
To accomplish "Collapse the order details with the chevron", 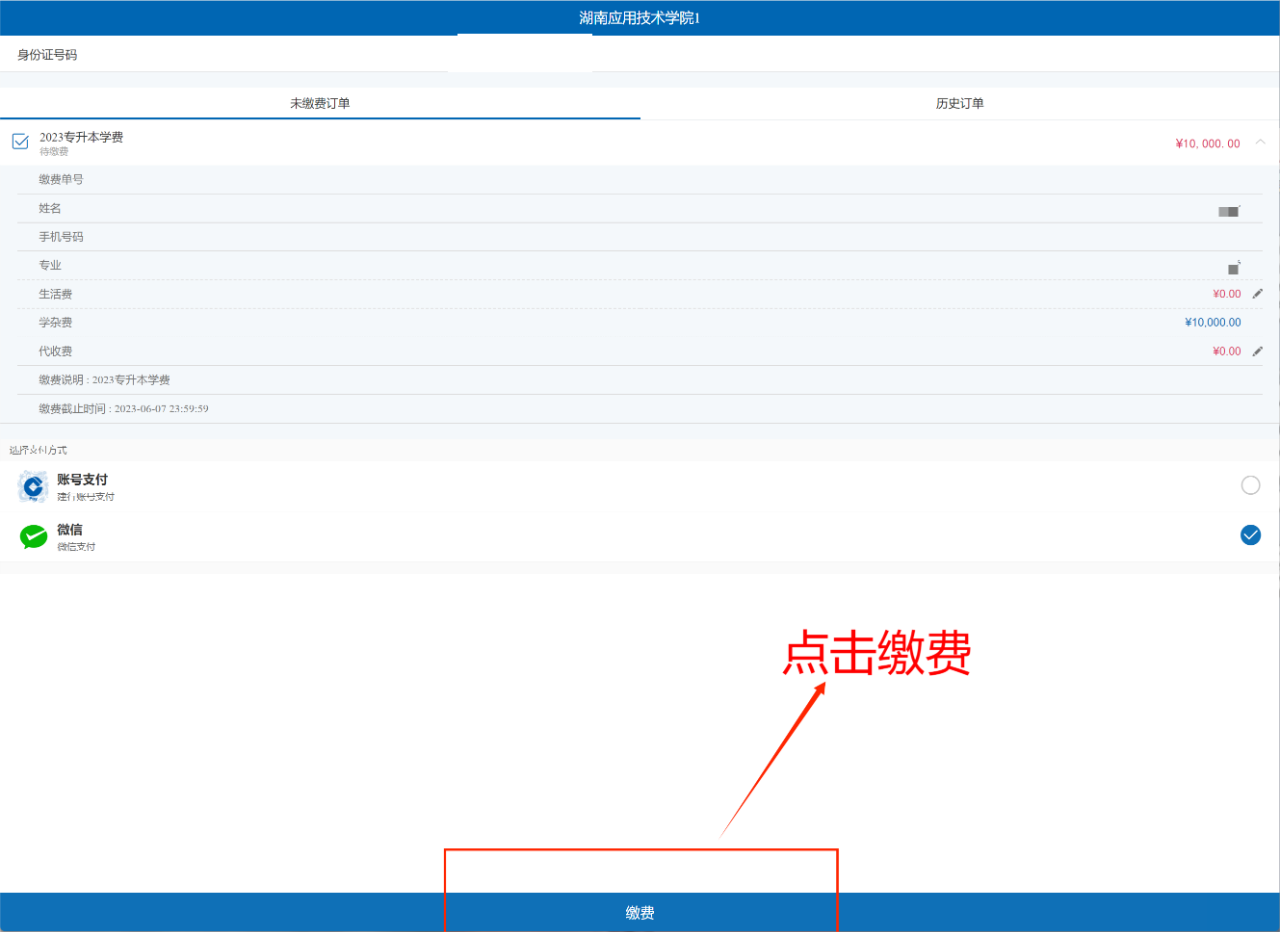I will pos(1260,142).
